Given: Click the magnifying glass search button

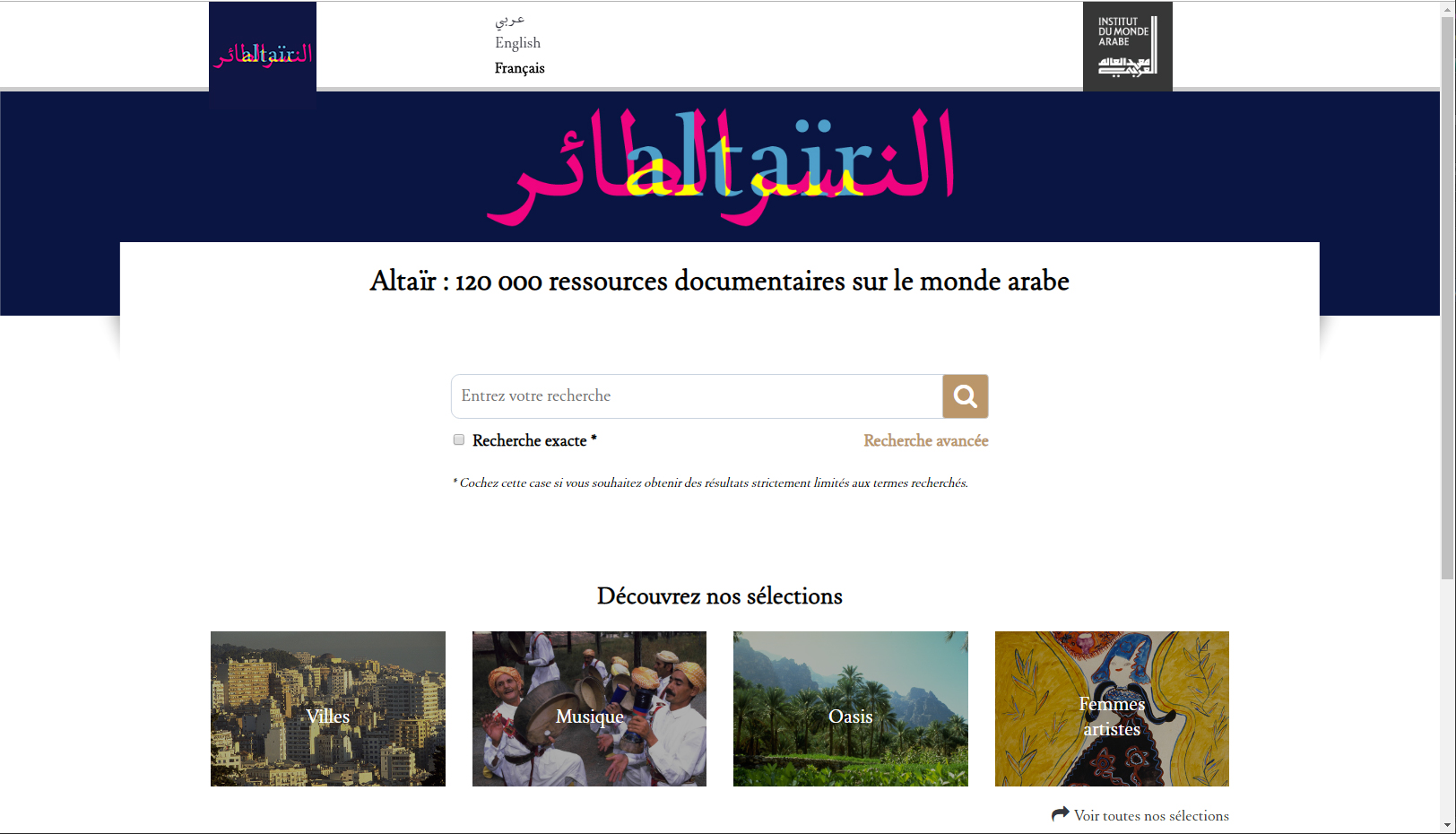Looking at the screenshot, I should (965, 396).
